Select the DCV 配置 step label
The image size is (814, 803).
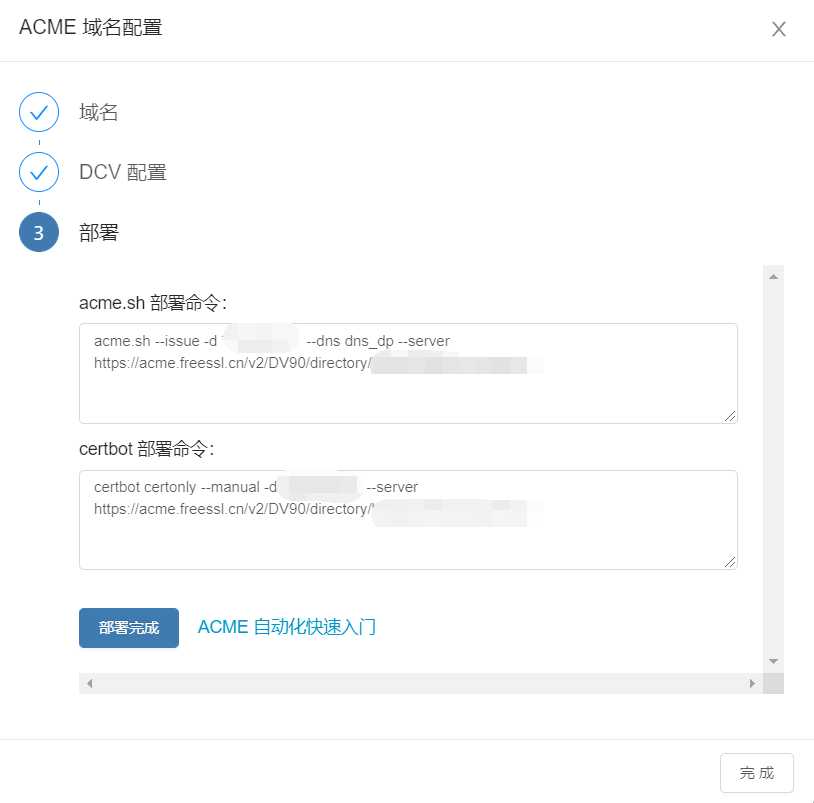click(123, 172)
